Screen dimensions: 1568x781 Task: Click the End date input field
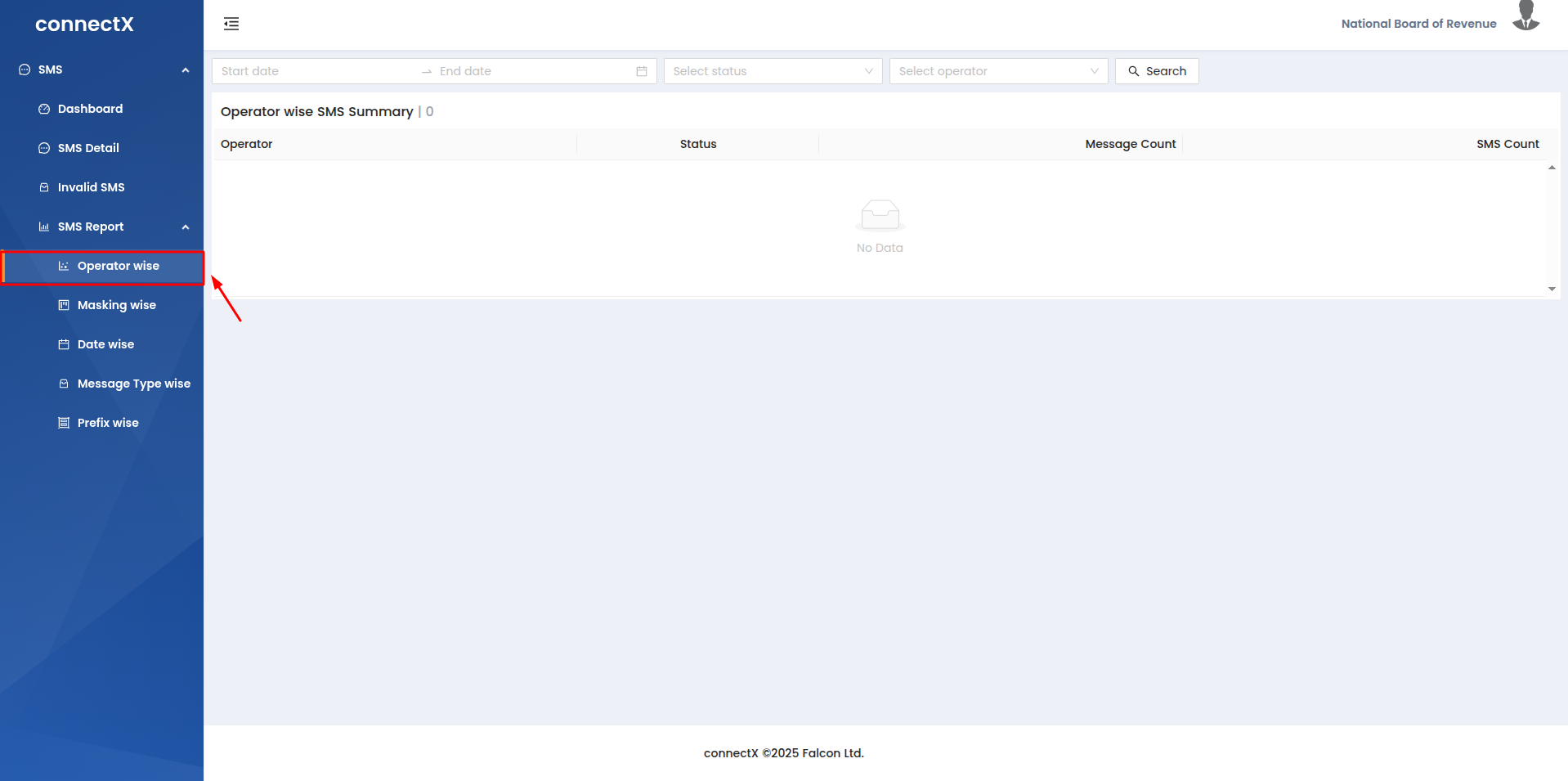pos(531,71)
